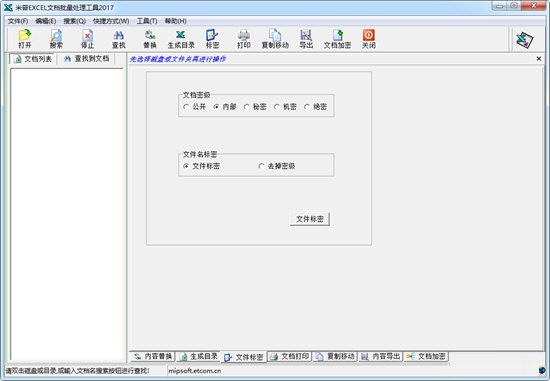Open the 快捷方式(W) menu

111,21
